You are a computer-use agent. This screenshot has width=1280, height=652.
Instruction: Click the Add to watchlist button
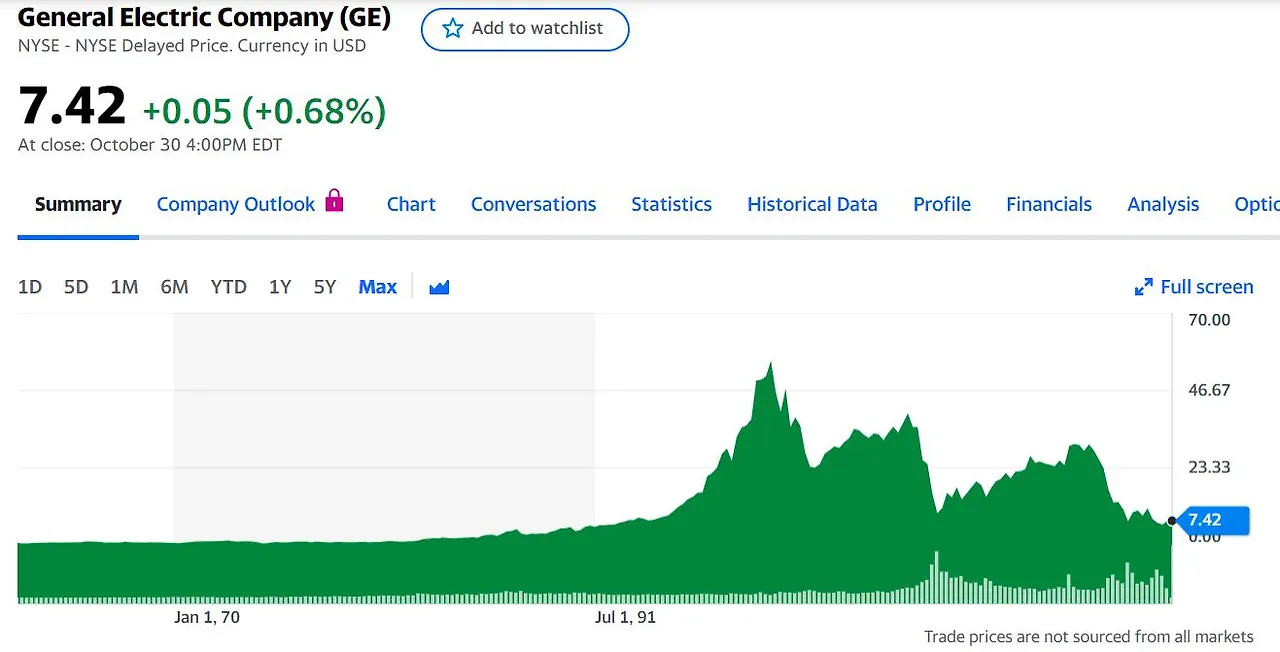pos(525,29)
